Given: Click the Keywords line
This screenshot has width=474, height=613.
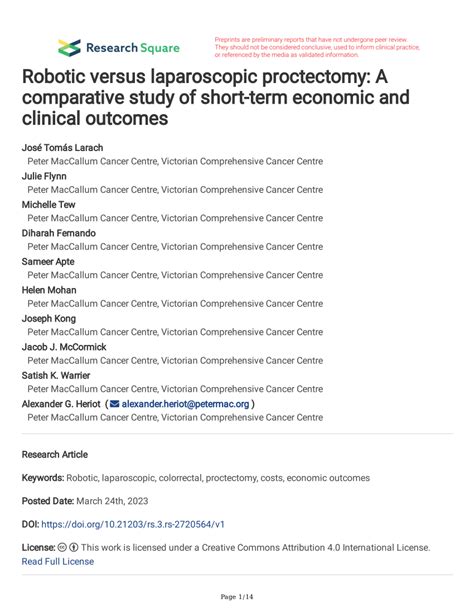Looking at the screenshot, I should point(196,478).
